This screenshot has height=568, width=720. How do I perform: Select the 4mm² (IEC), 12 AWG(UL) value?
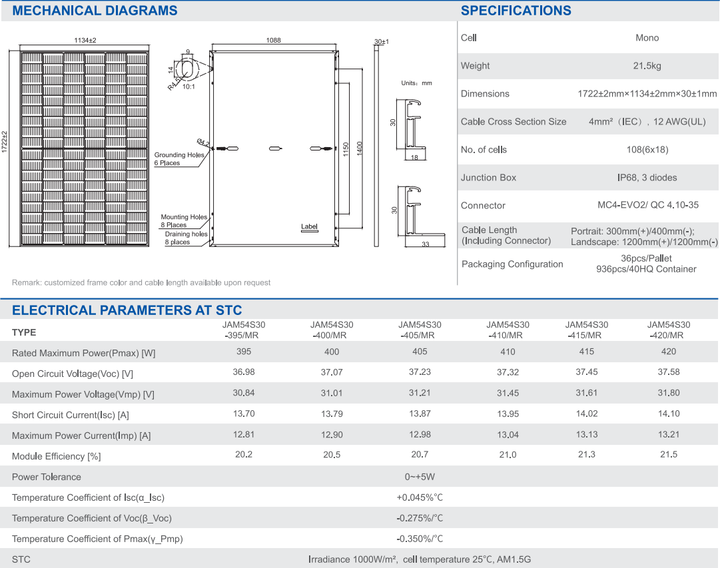pos(647,122)
